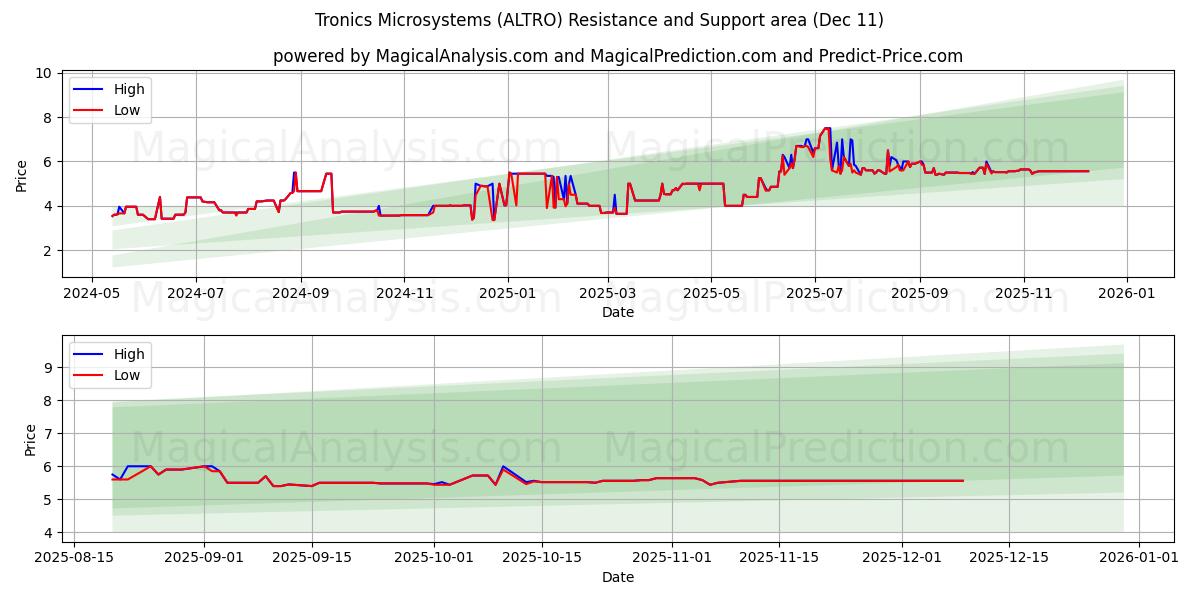Image resolution: width=1200 pixels, height=600 pixels.
Task: Click the 'Price' y-axis label of top chart
Action: 22,175
